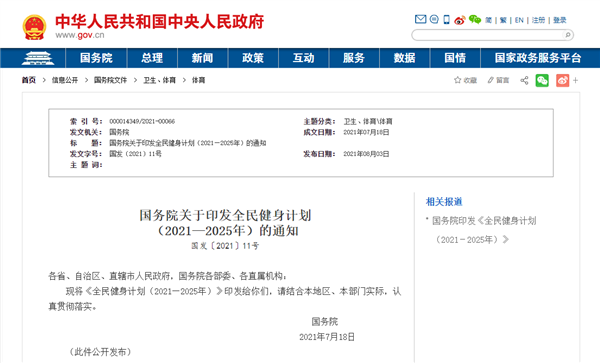Open the 国情 navigation menu

[455, 58]
